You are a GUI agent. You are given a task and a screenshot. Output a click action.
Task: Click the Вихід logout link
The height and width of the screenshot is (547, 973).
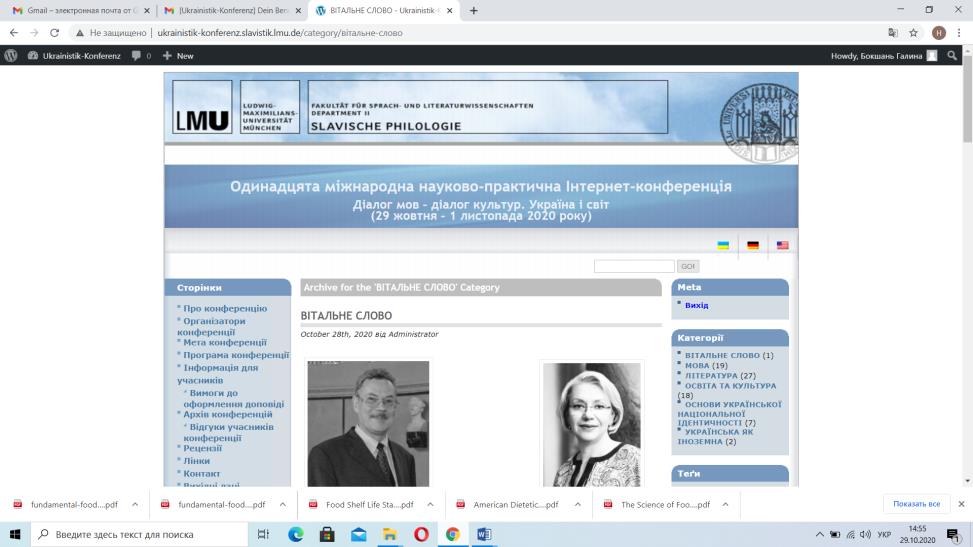696,305
